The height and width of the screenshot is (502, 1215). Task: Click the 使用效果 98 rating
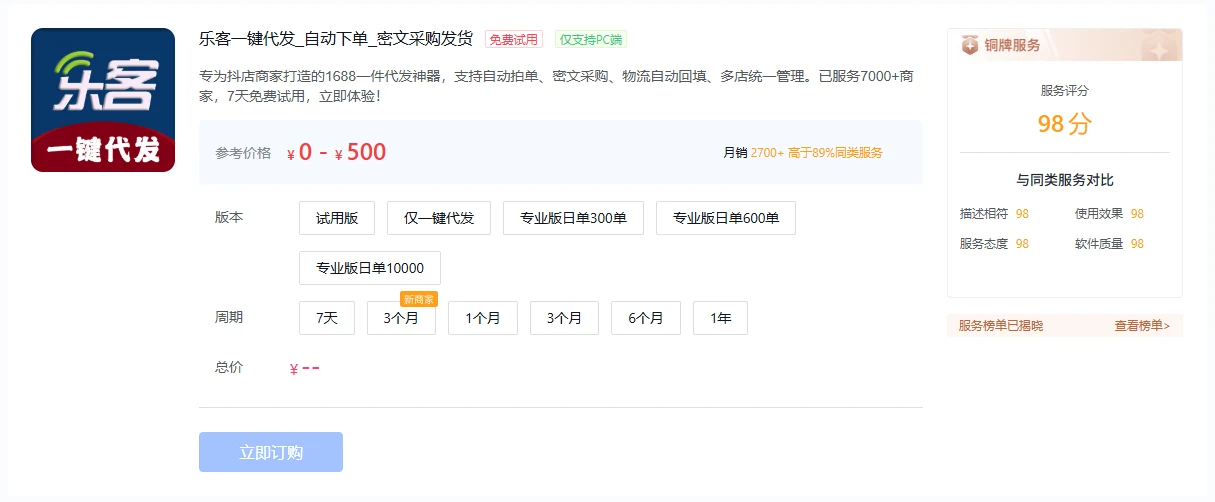tap(1109, 214)
